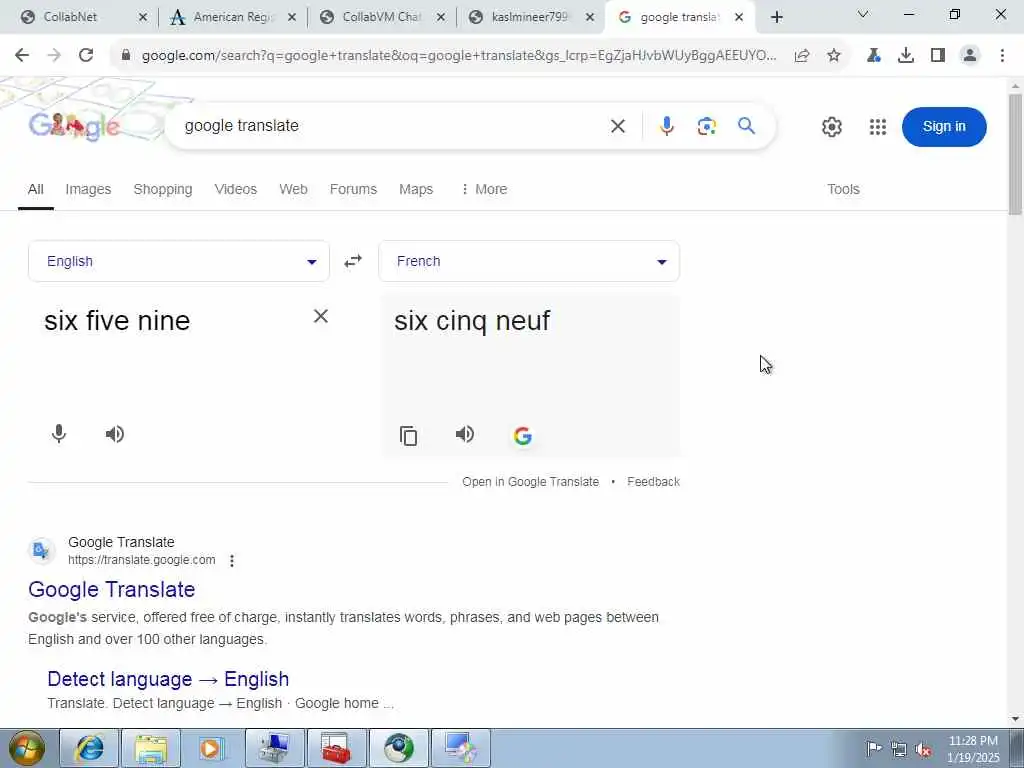Click the muted volume tray icon
The image size is (1024, 768).
923,750
